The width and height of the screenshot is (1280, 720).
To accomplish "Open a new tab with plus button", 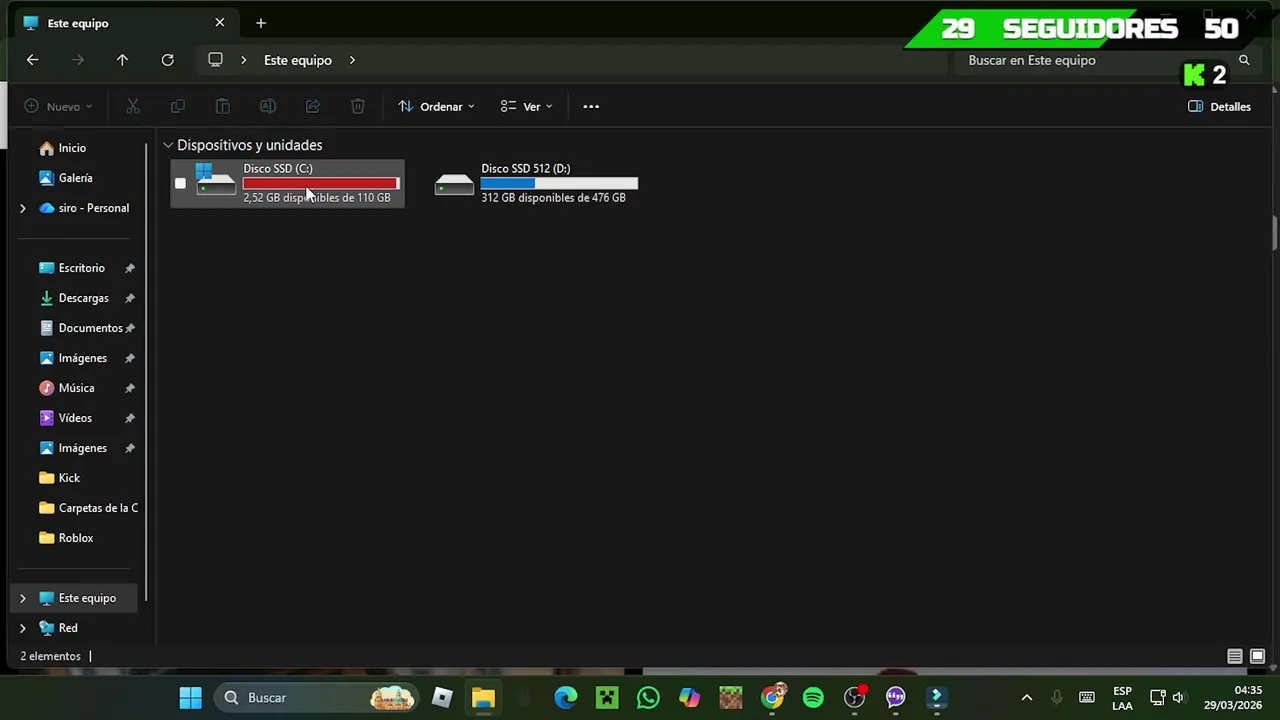I will point(261,23).
